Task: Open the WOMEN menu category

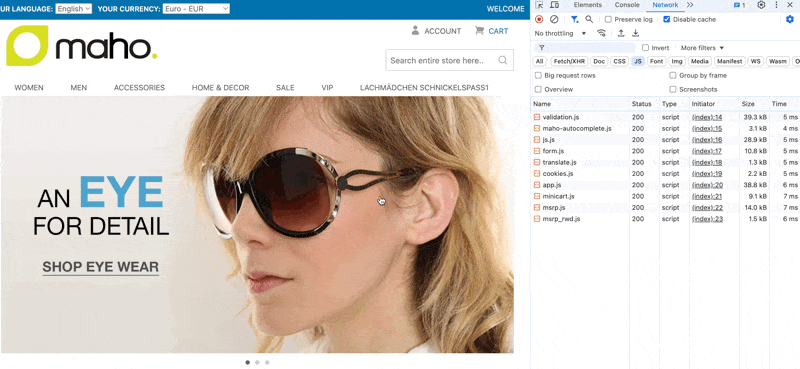Action: click(29, 88)
